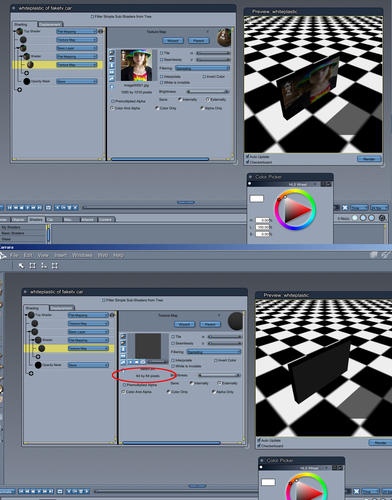Enable the Tile checkbox next to the girl photo
The width and height of the screenshot is (392, 500).
pyautogui.click(x=162, y=53)
